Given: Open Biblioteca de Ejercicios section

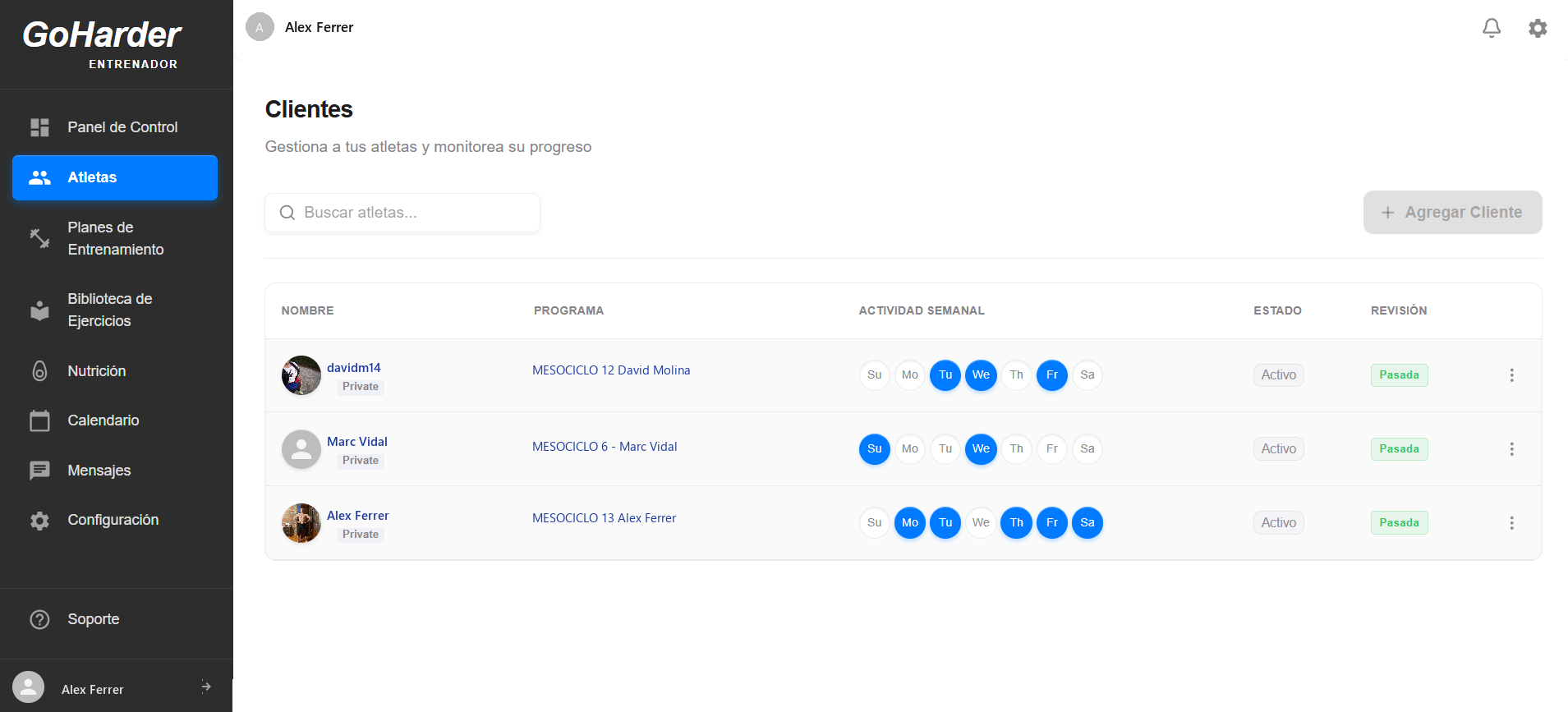Looking at the screenshot, I should 115,310.
